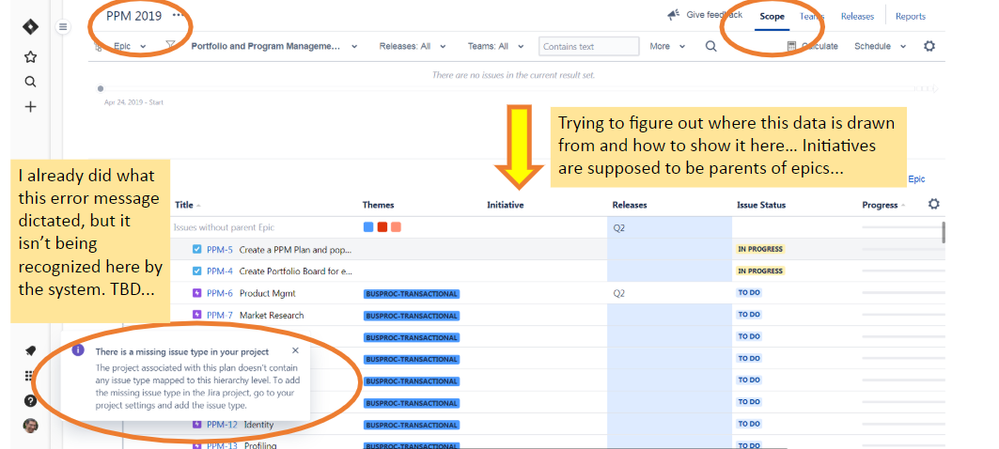This screenshot has width=999, height=449.
Task: Open the Help question mark
Action: coord(30,401)
